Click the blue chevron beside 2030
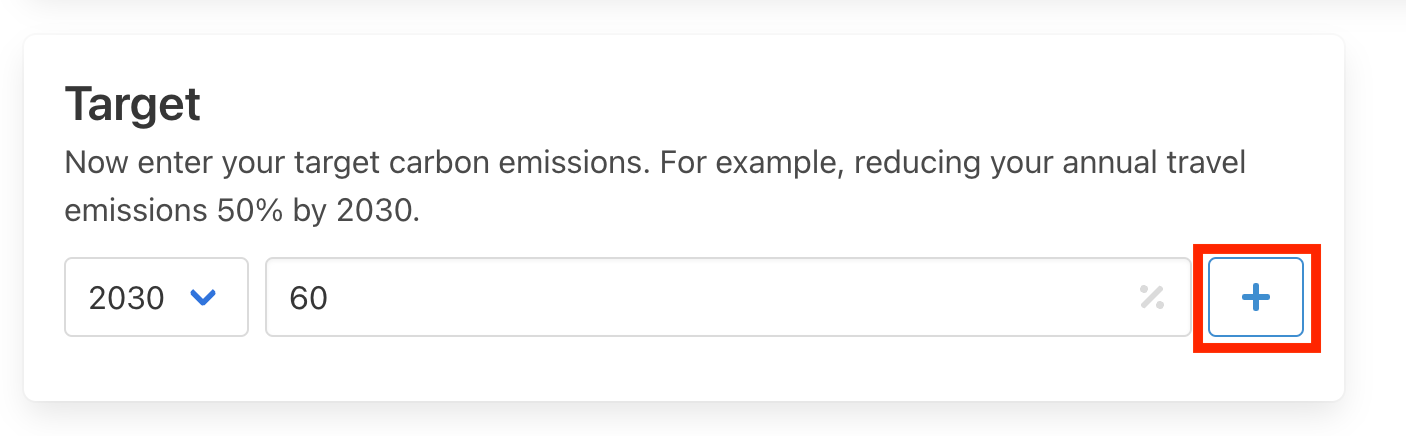Screen dimensions: 1406x436 pos(203,297)
